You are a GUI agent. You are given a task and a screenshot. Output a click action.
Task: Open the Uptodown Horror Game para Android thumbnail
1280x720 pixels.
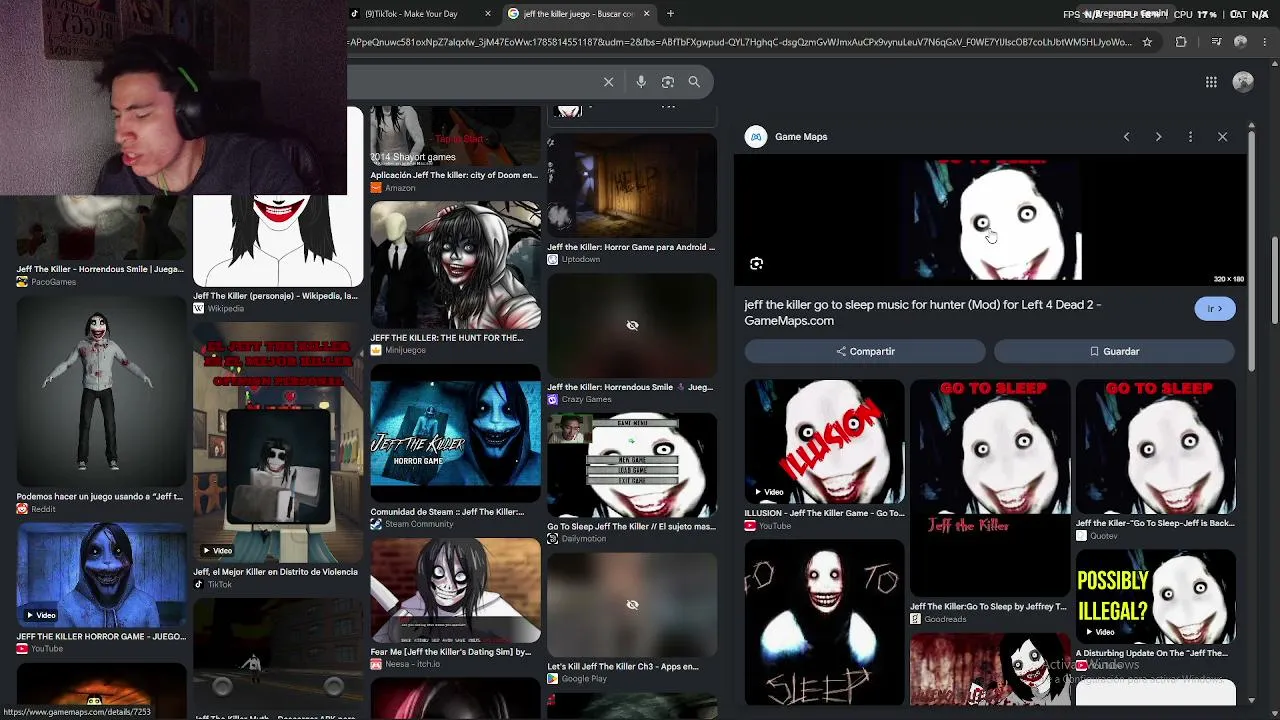[632, 185]
